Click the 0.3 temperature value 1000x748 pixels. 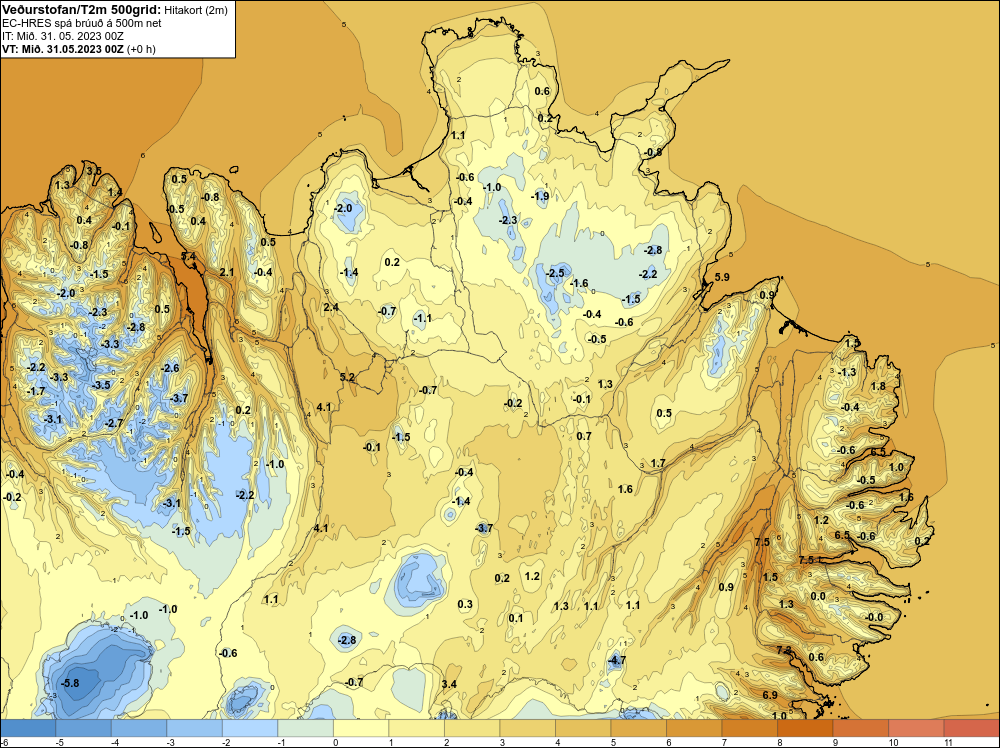pos(466,605)
